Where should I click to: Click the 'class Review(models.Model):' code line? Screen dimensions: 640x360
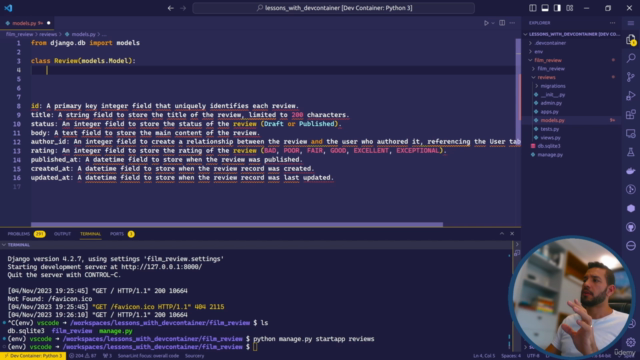click(x=83, y=61)
